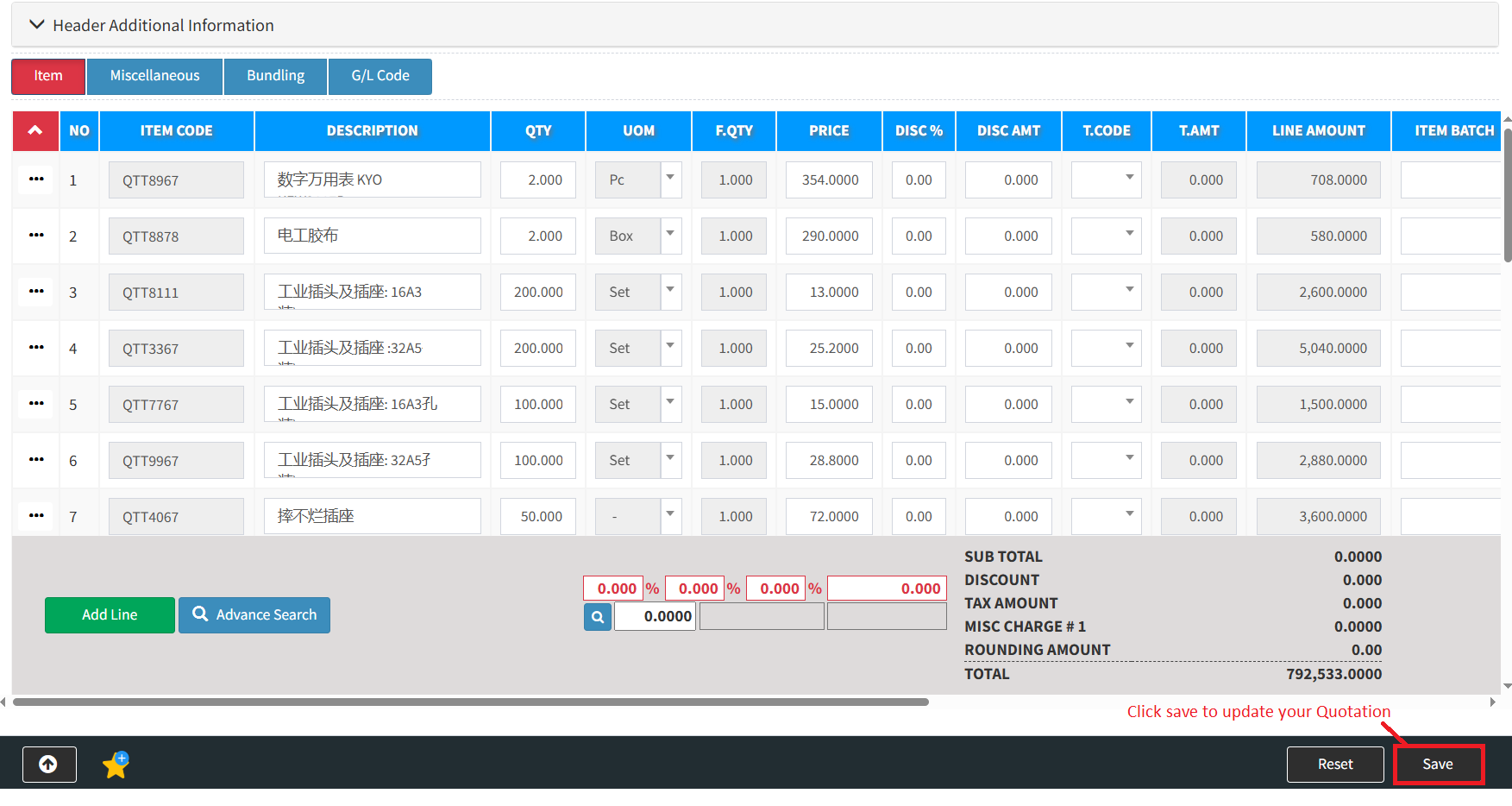This screenshot has width=1512, height=806.
Task: Open row 1 three-dots action menu
Action: click(36, 179)
